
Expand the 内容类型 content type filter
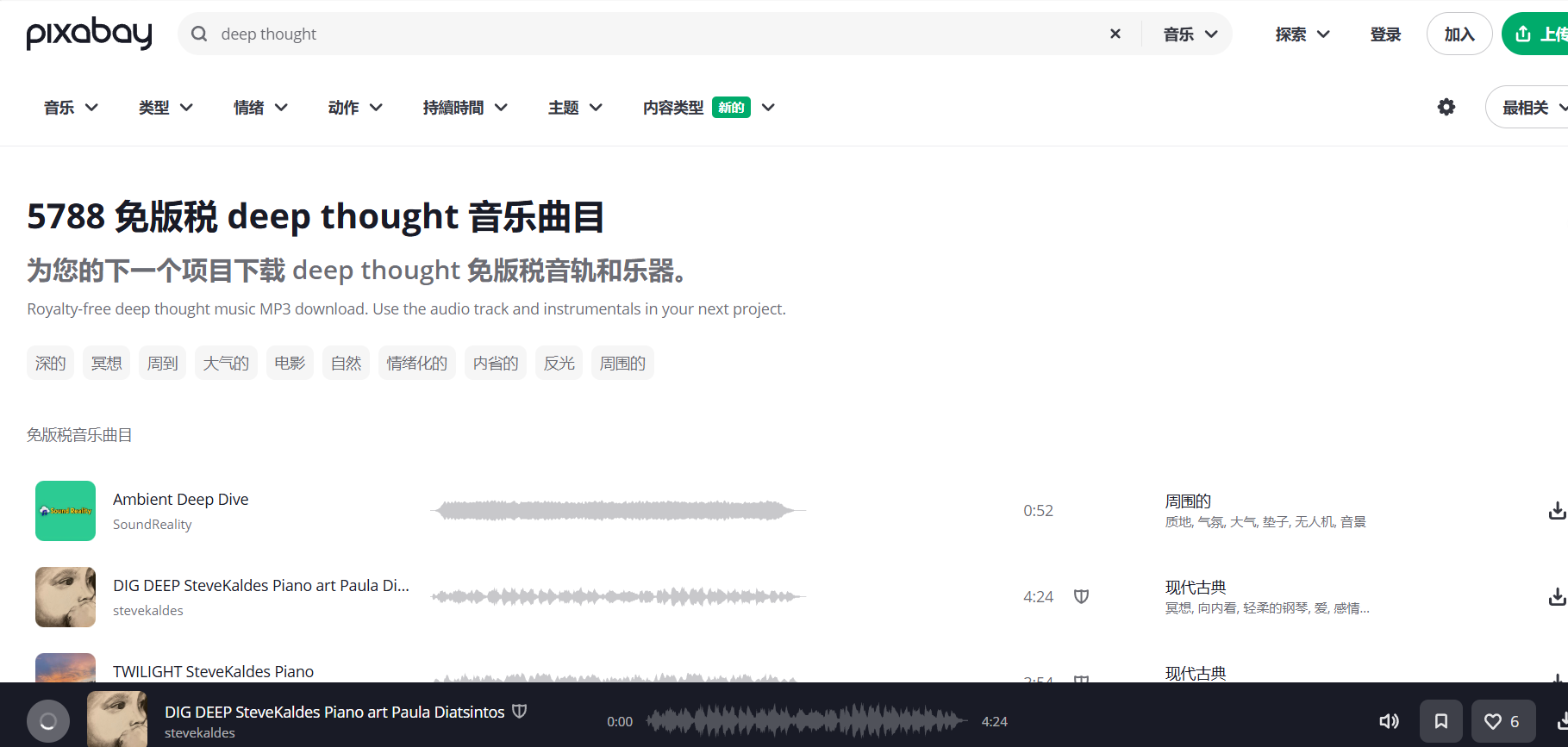709,107
